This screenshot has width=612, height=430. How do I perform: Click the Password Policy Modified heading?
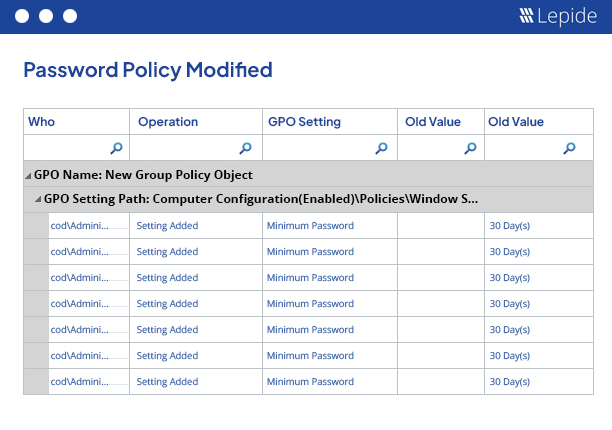[148, 70]
